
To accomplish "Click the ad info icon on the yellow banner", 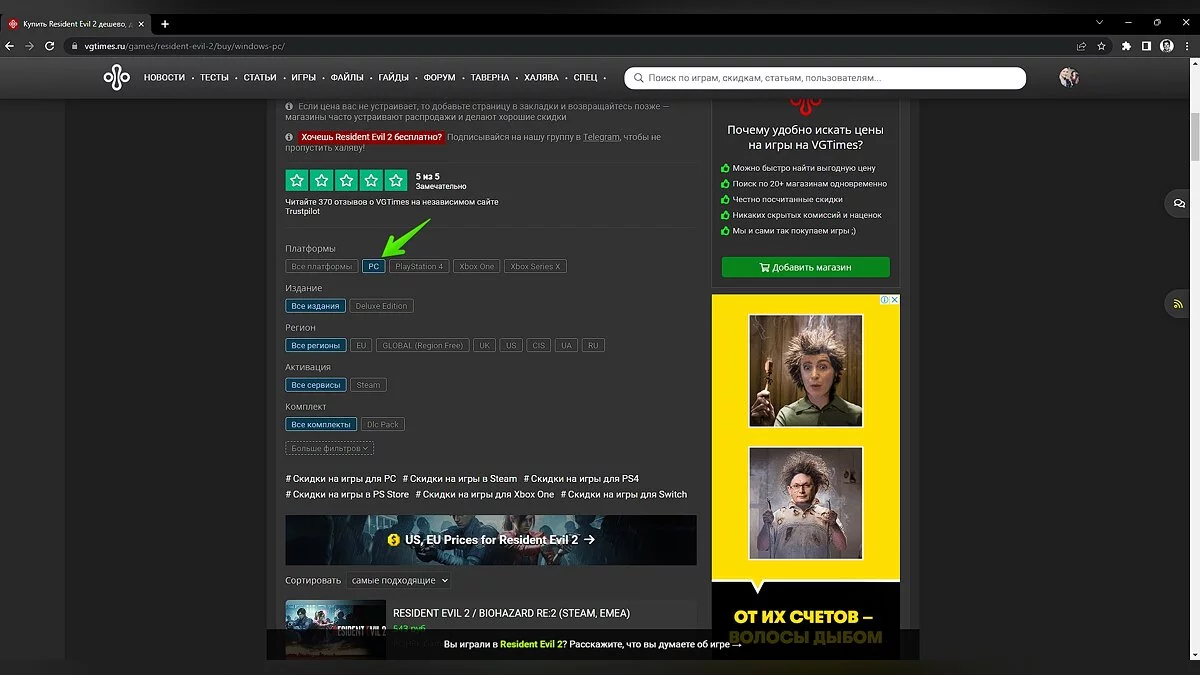I will tap(883, 300).
